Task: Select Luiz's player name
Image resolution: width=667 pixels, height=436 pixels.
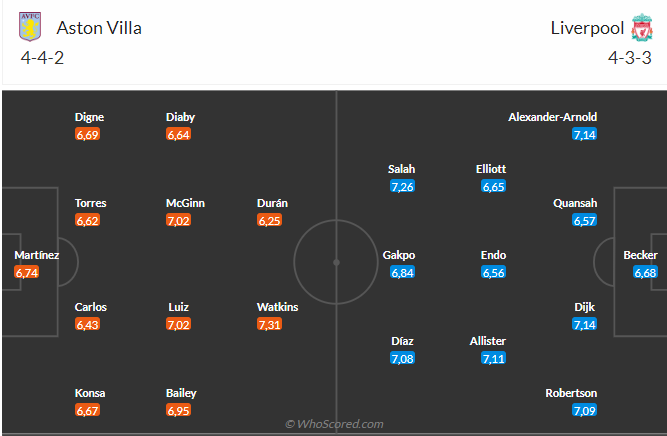Action: [x=178, y=307]
